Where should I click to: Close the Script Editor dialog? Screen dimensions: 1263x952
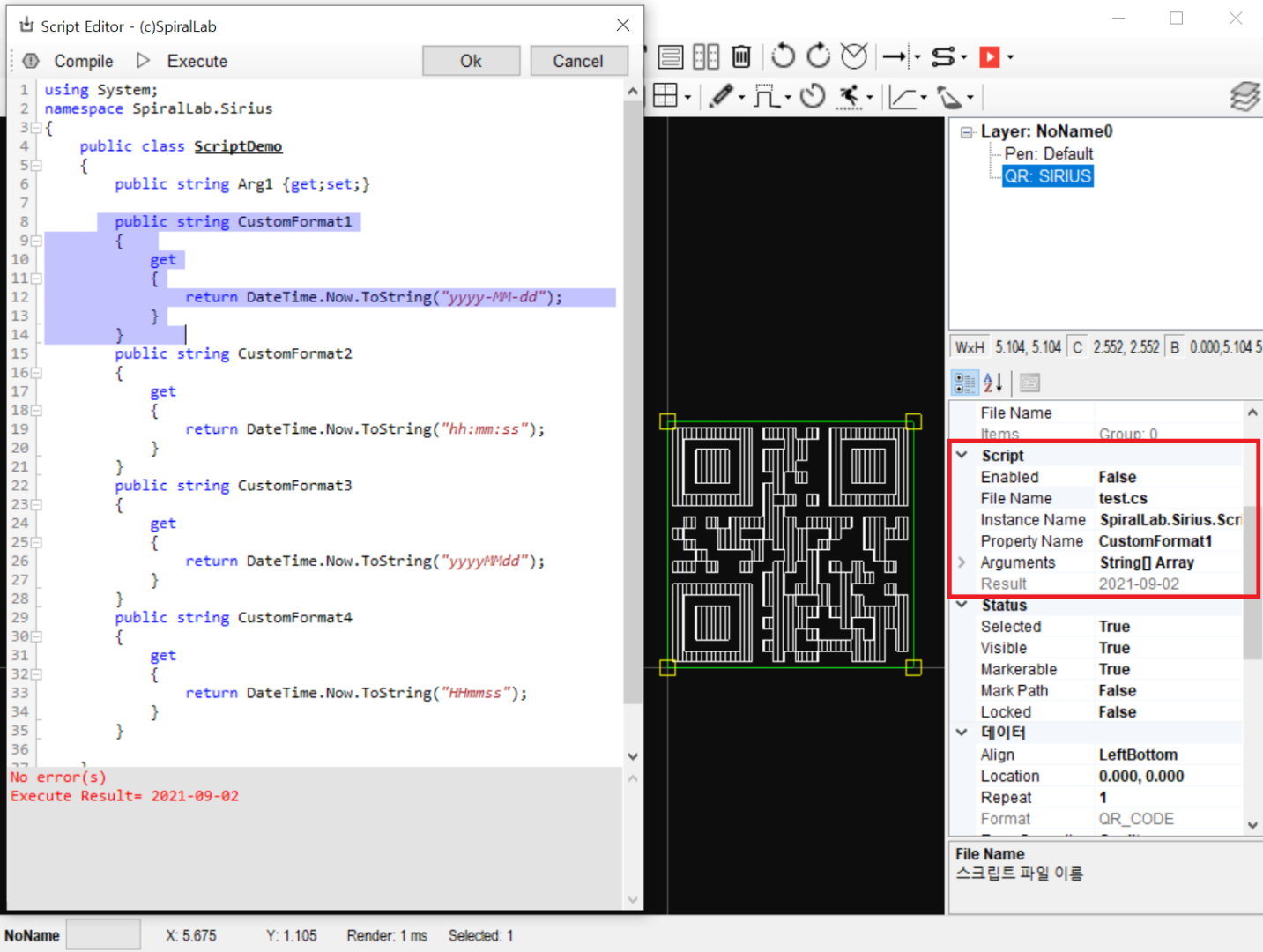coord(623,25)
